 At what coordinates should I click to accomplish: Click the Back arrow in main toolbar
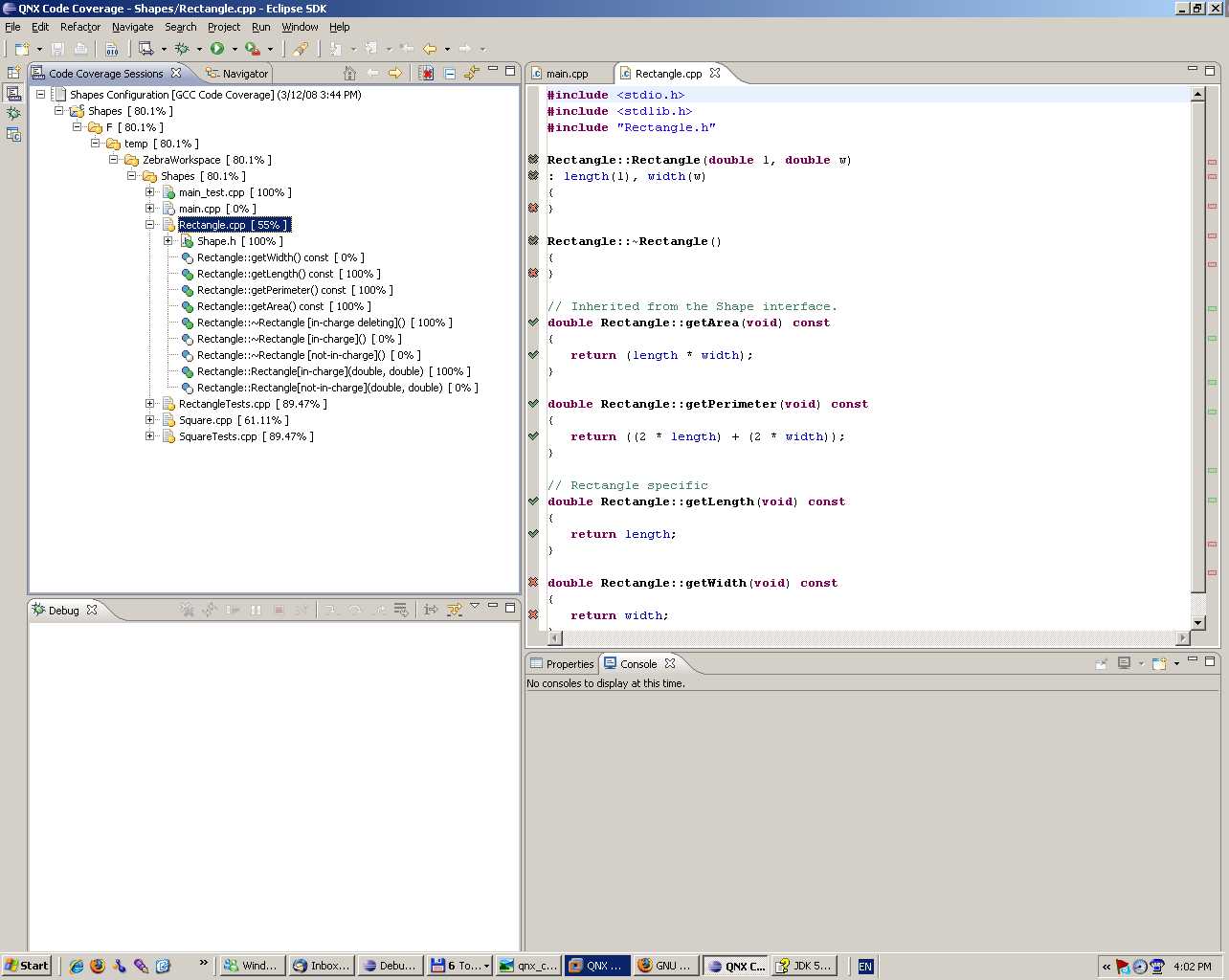[x=430, y=48]
